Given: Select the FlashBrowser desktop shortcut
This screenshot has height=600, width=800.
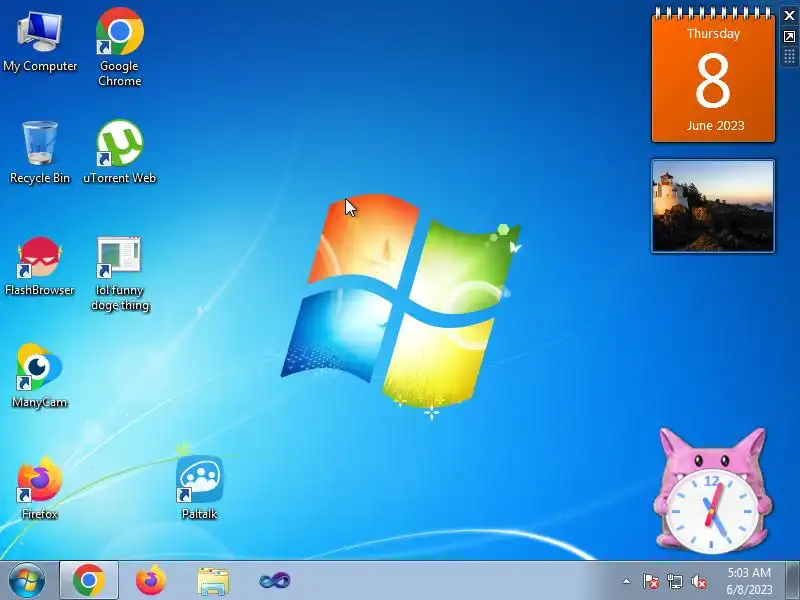Looking at the screenshot, I should pos(40,266).
